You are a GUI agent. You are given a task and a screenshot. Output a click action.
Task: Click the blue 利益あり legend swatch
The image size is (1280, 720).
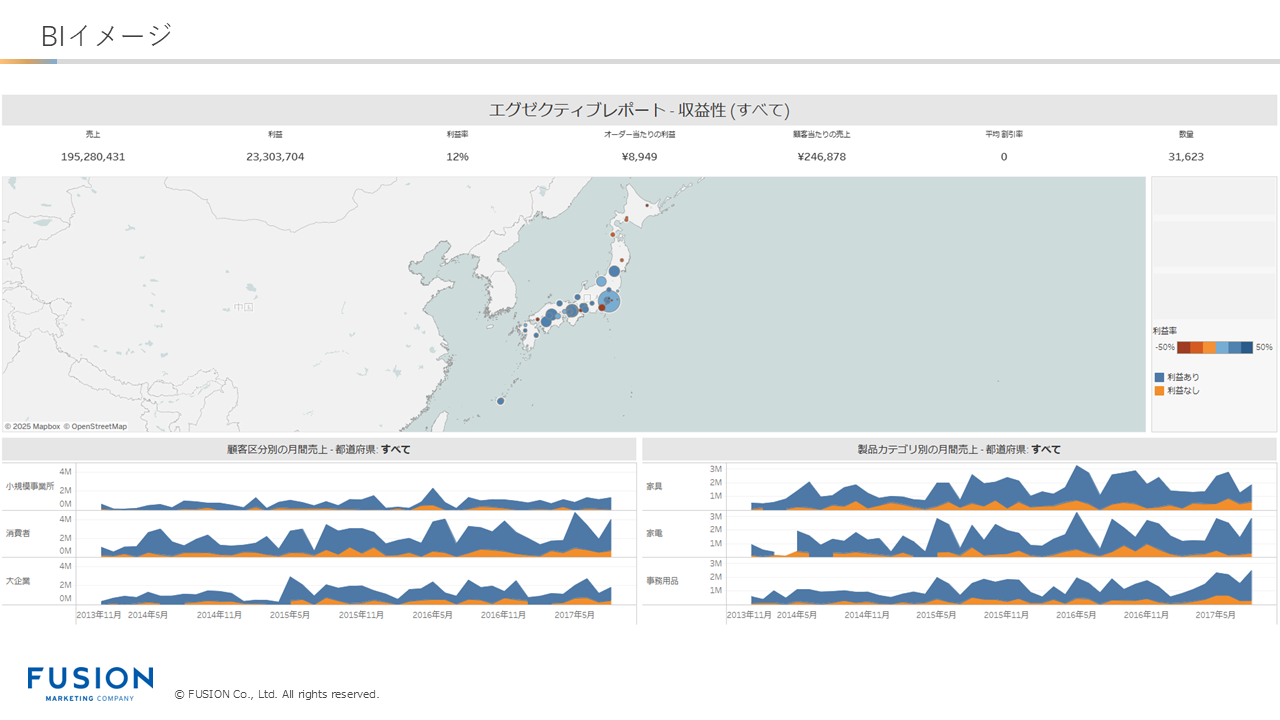coord(1159,377)
